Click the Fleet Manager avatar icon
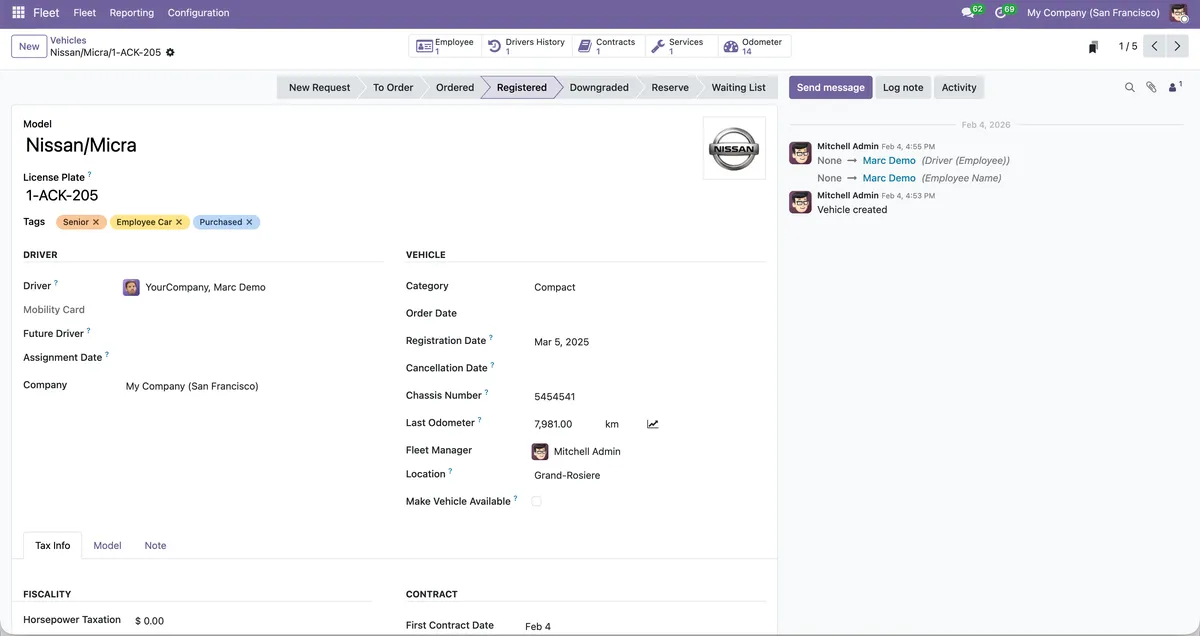Viewport: 1200px width, 636px height. (540, 451)
